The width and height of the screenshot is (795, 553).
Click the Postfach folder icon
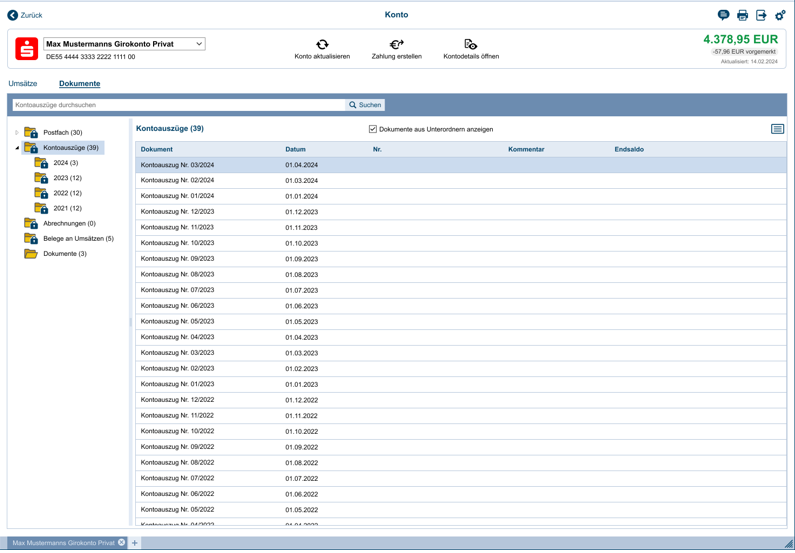31,132
